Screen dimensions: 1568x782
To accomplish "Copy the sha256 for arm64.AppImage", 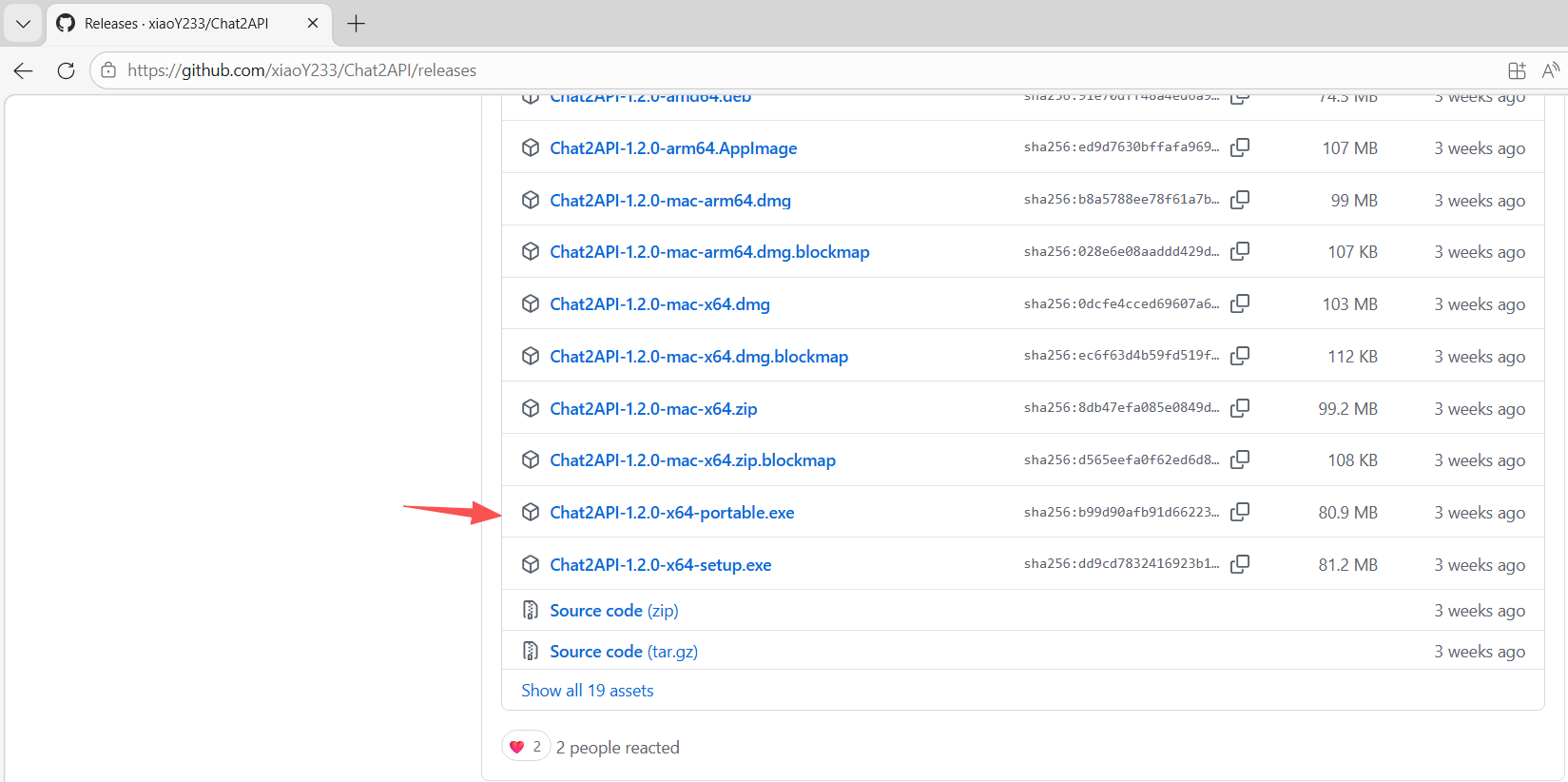I will pyautogui.click(x=1240, y=147).
